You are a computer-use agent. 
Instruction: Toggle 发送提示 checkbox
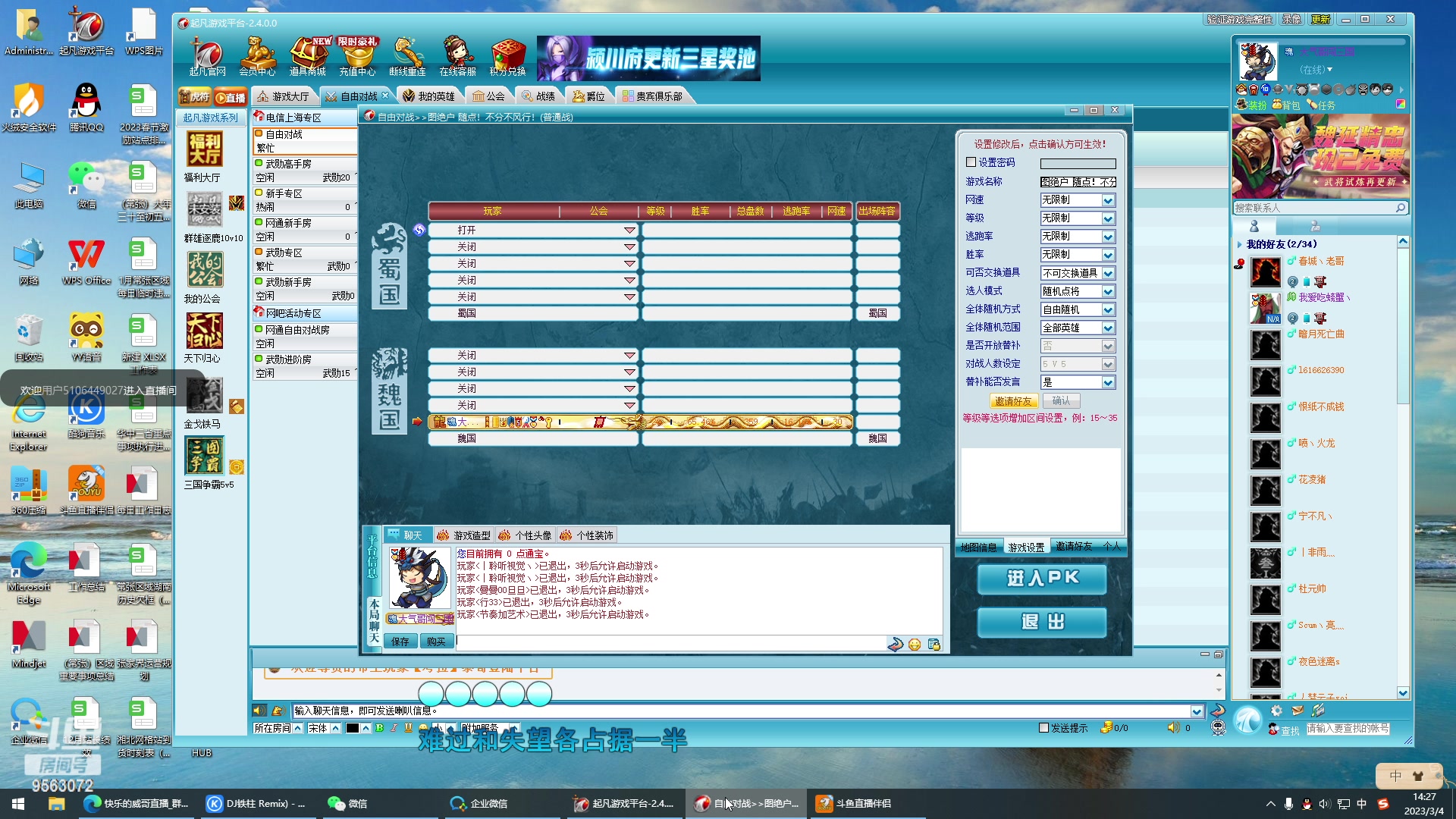point(1043,728)
